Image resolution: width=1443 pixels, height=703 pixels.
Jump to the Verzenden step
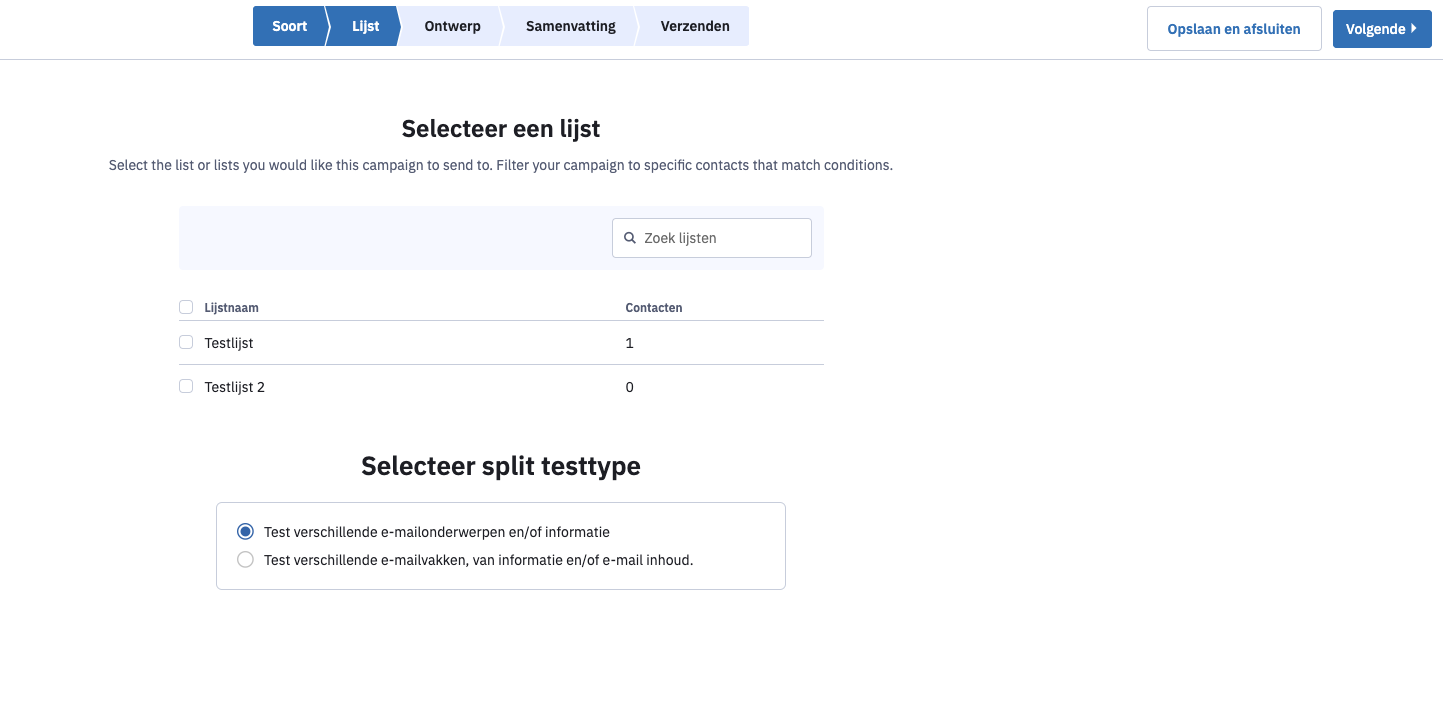[695, 26]
